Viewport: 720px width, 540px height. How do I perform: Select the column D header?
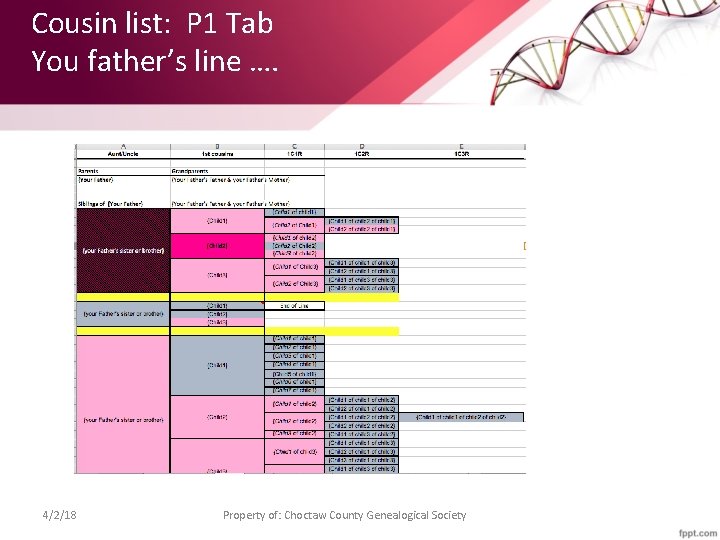click(x=362, y=146)
